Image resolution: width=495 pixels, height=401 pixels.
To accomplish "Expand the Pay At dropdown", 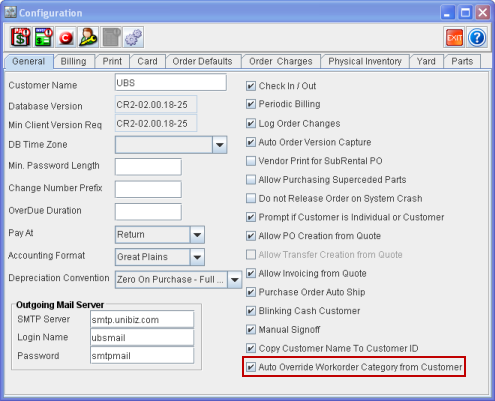I will [197, 235].
